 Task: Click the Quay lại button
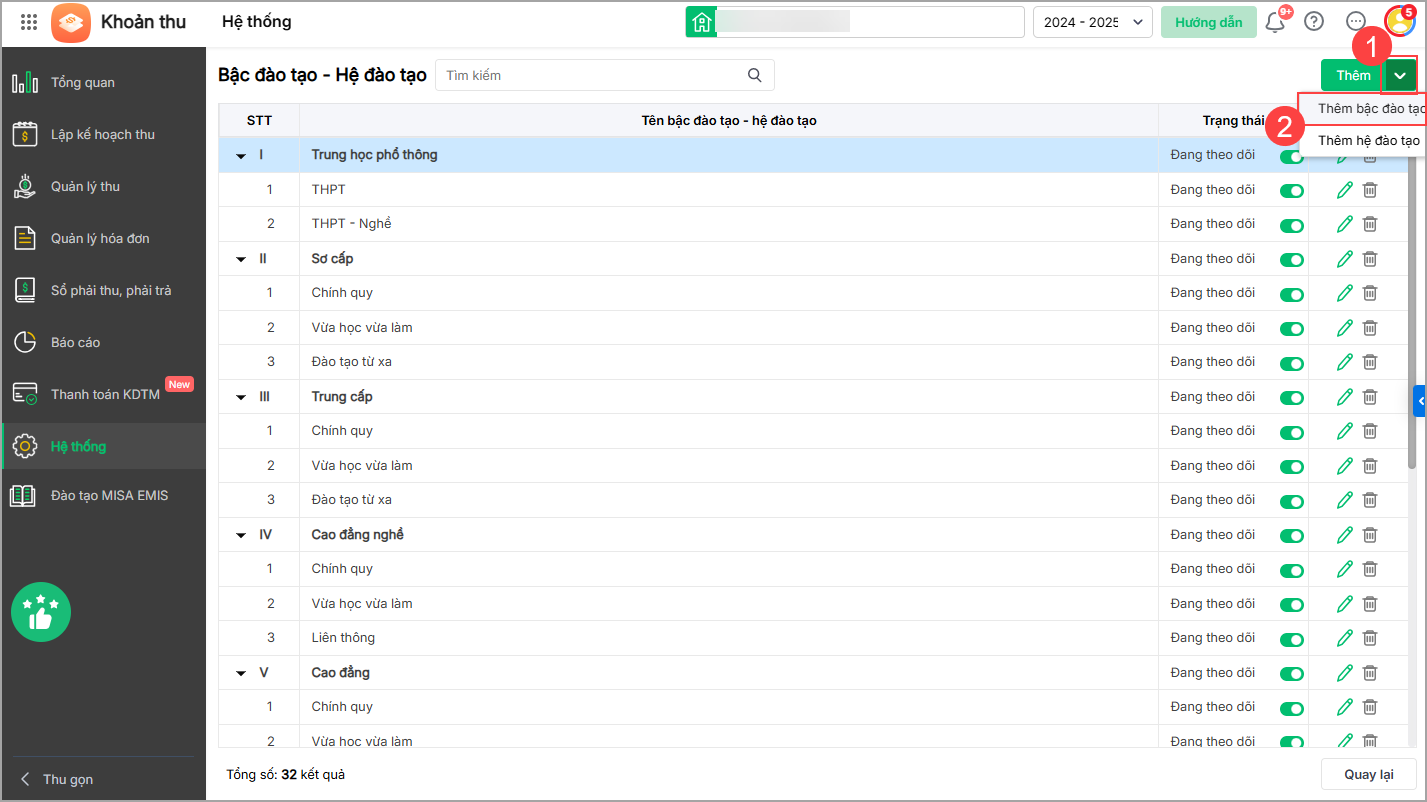[1369, 775]
